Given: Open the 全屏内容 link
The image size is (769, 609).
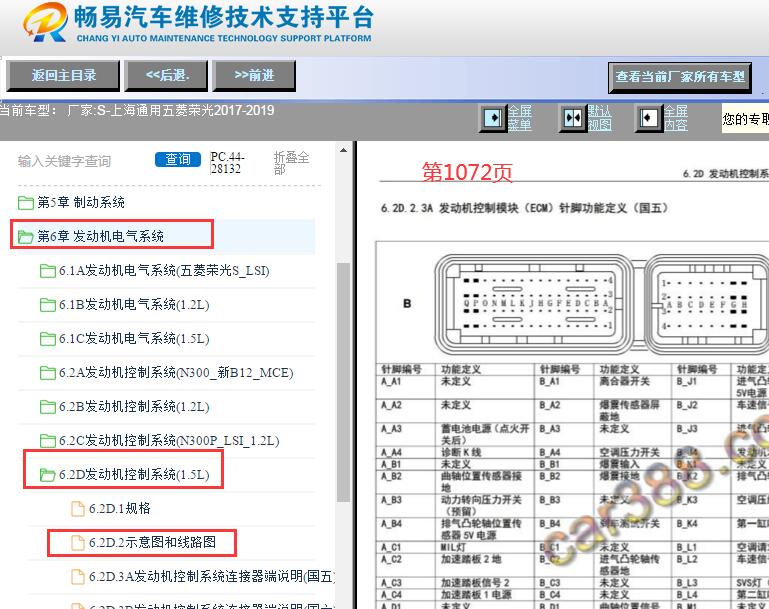Looking at the screenshot, I should point(676,118).
